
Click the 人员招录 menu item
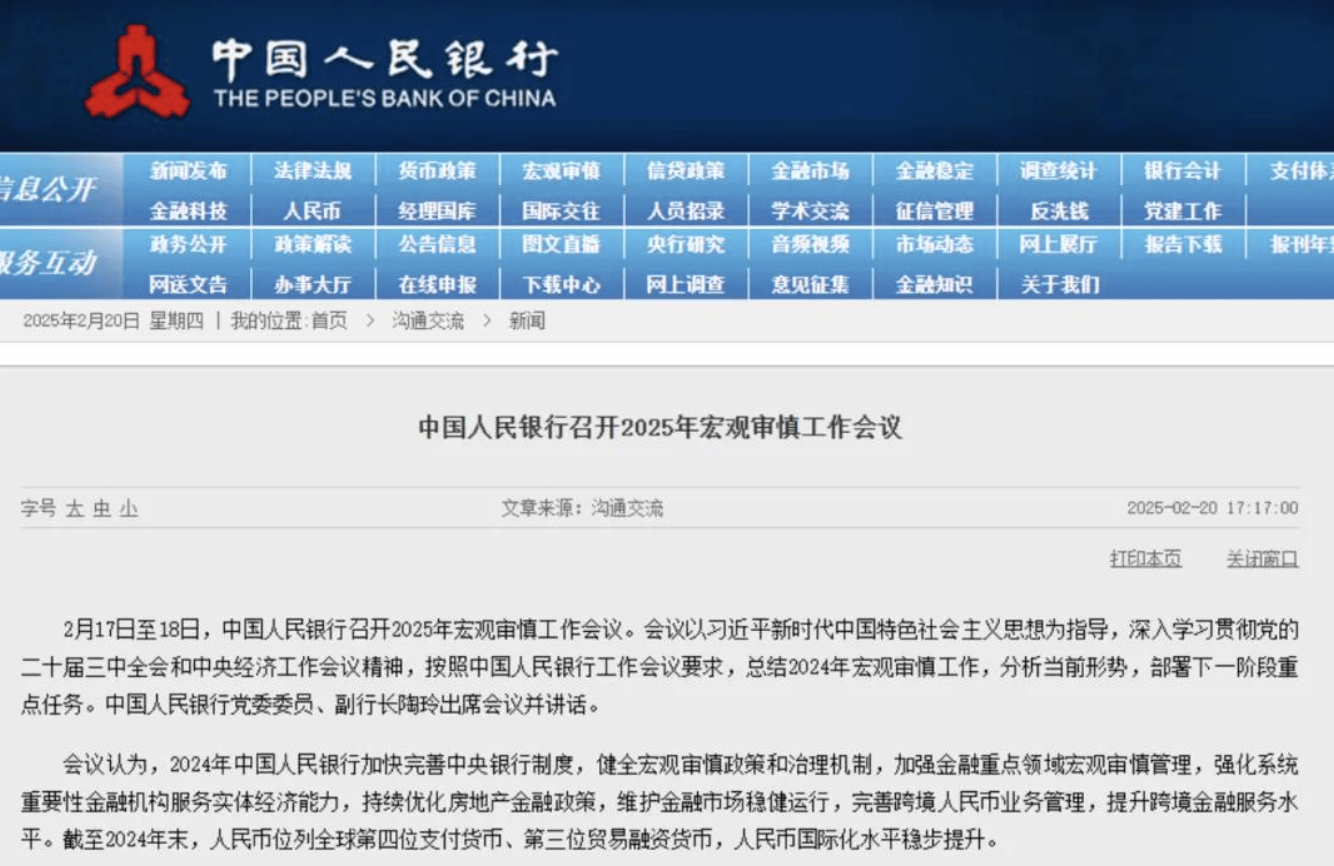pyautogui.click(x=685, y=211)
